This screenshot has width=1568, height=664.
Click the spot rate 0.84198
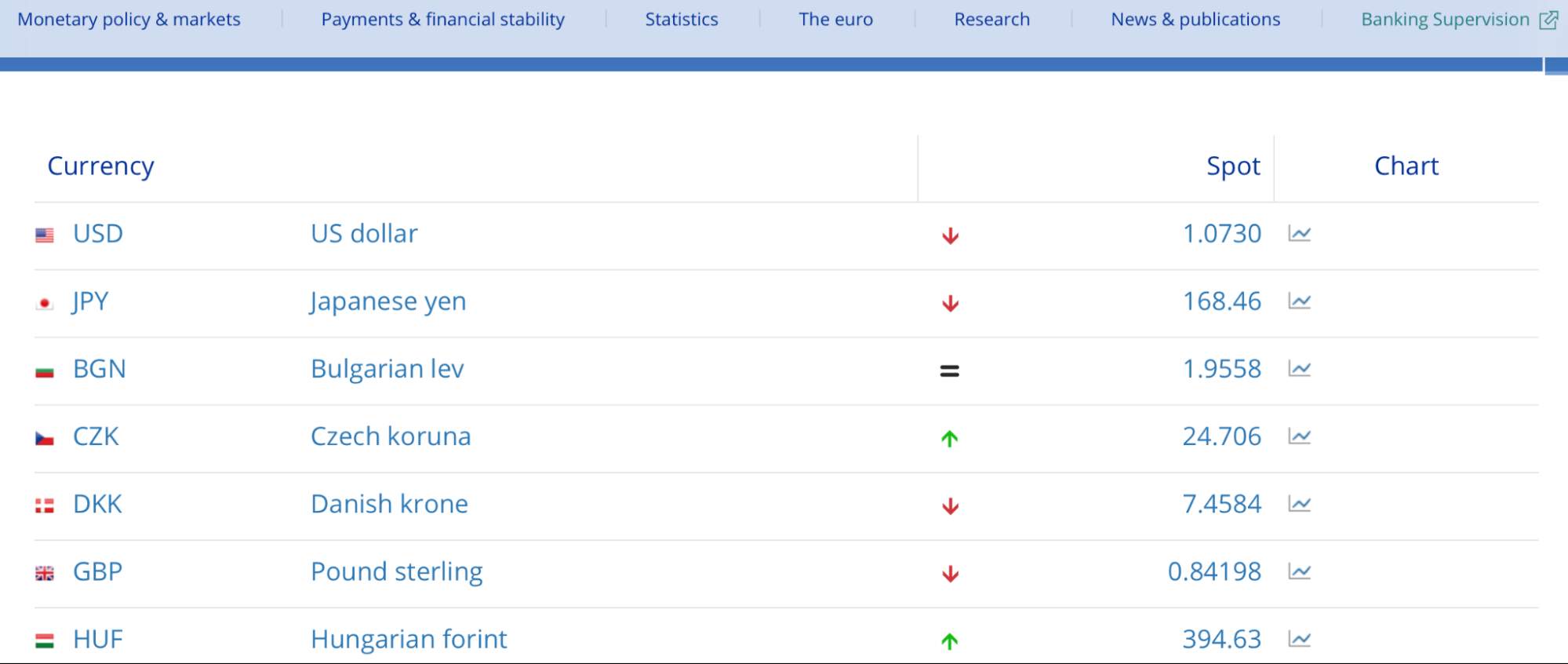[1214, 571]
